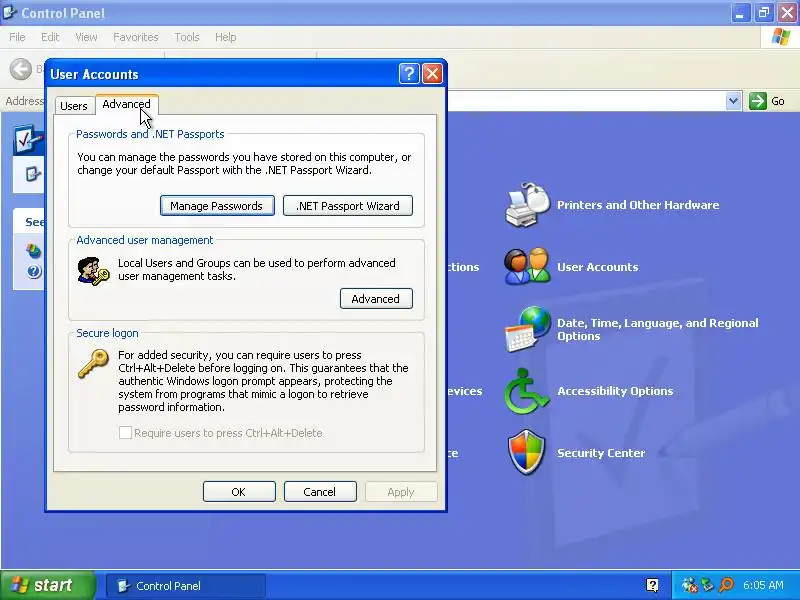This screenshot has height=600, width=800.
Task: Open the Start menu
Action: (47, 585)
